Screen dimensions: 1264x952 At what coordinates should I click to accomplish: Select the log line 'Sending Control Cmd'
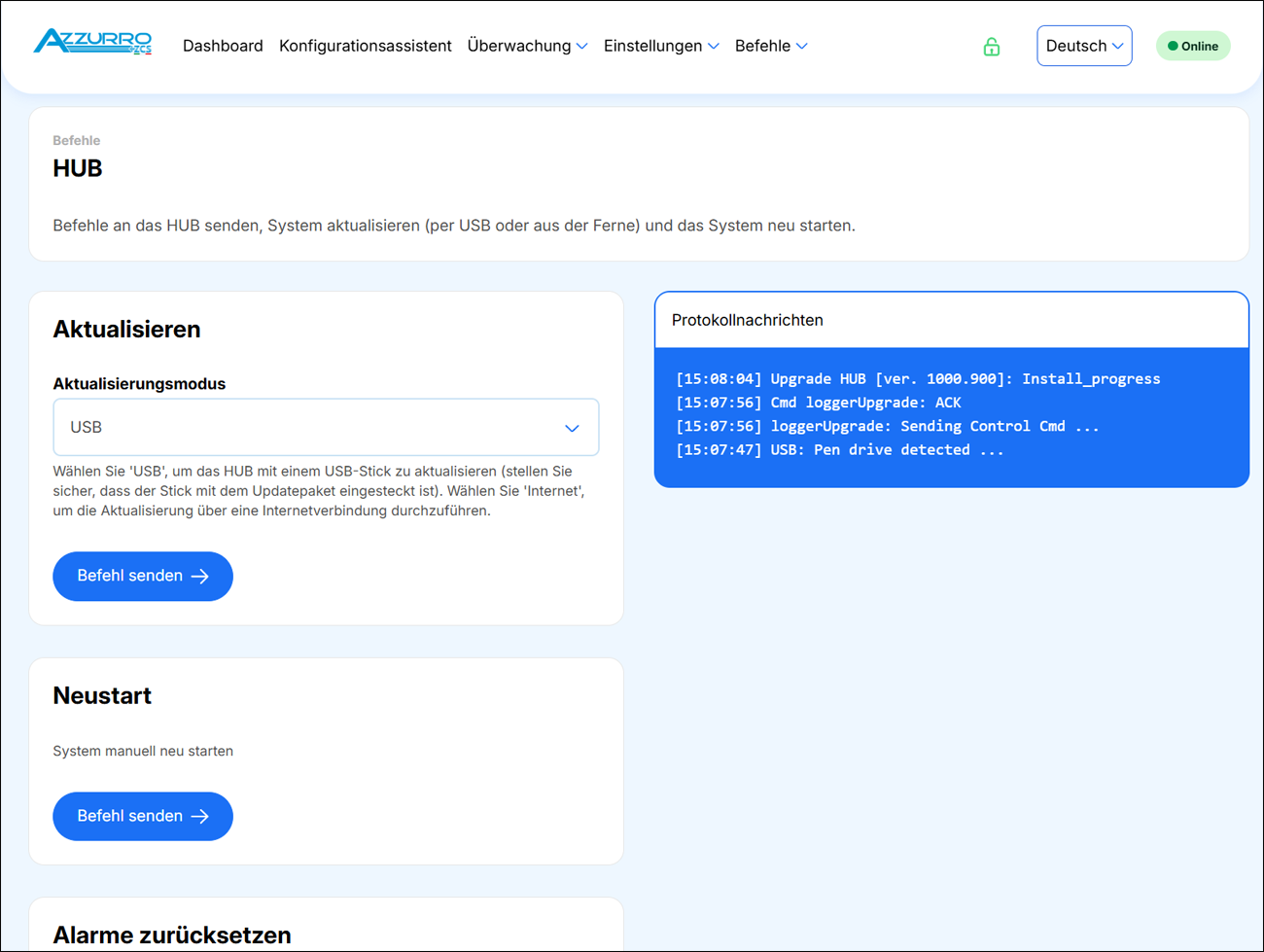[887, 426]
